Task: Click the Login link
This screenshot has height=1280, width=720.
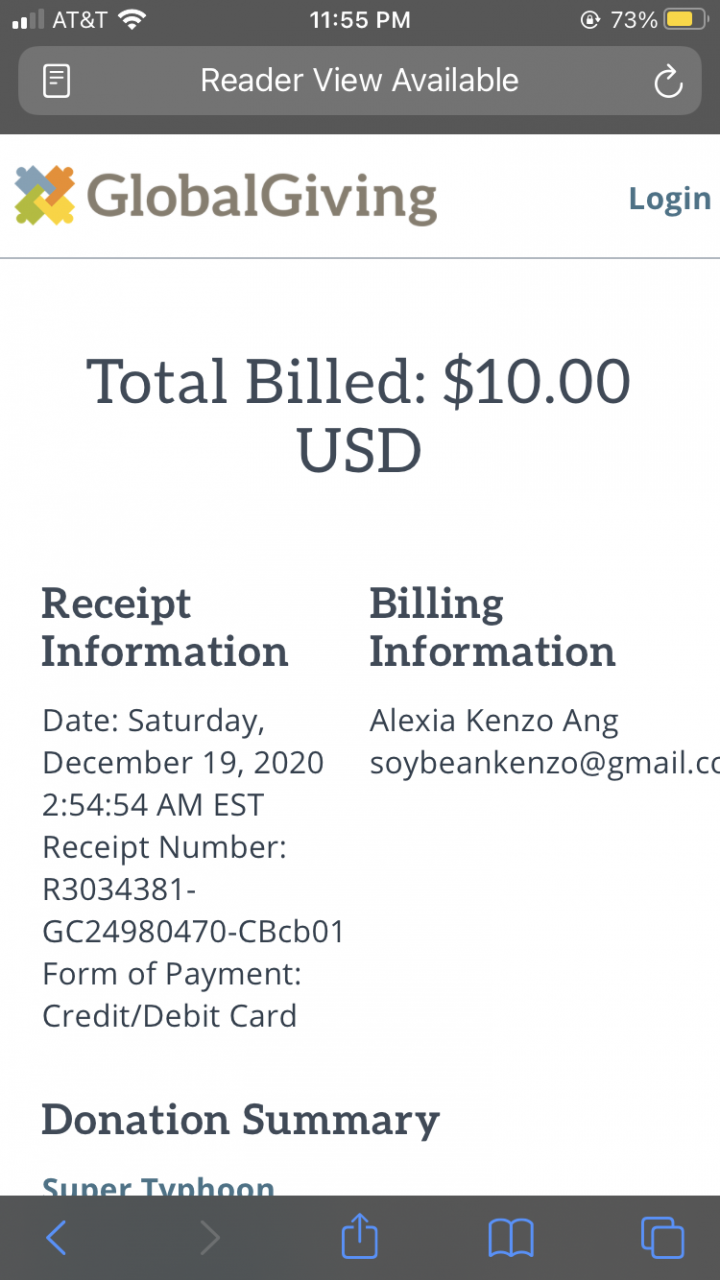Action: coord(669,199)
